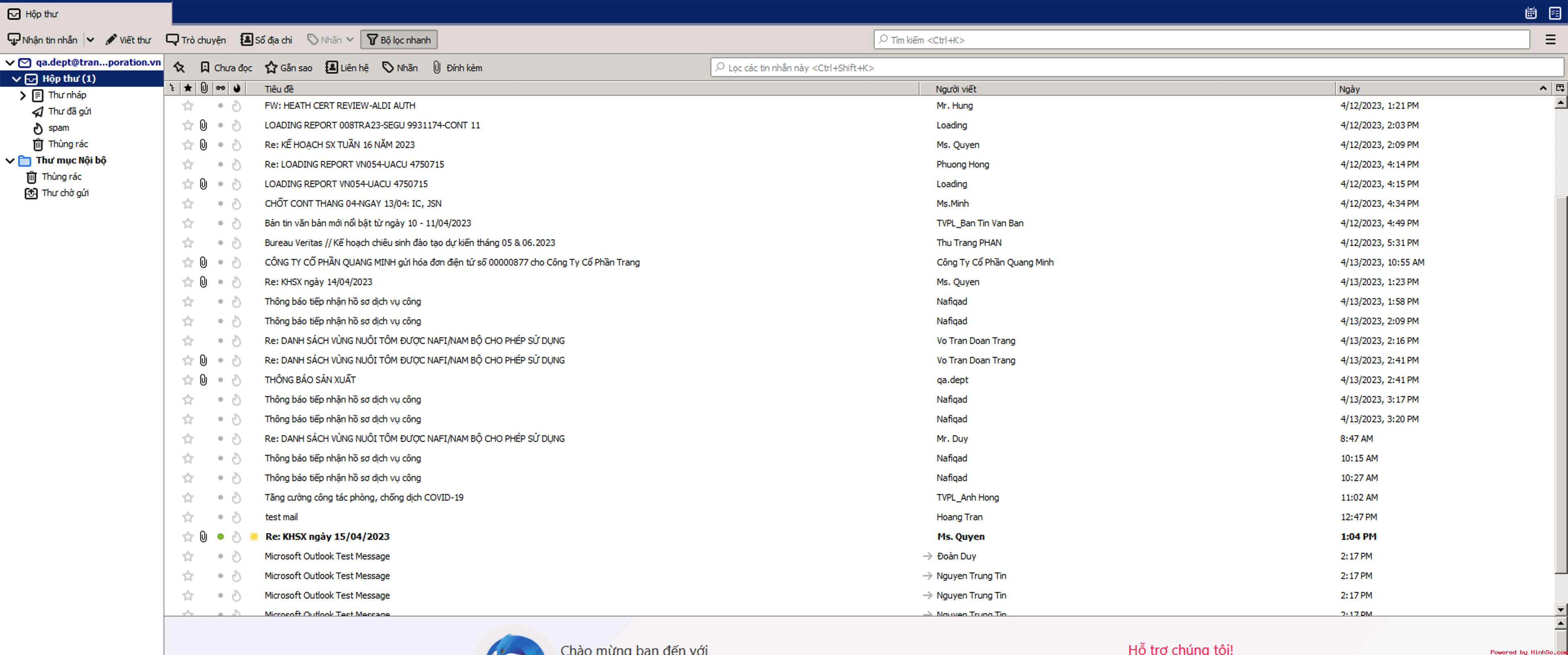Open the hamburger application menu
The height and width of the screenshot is (655, 1568).
(1550, 40)
